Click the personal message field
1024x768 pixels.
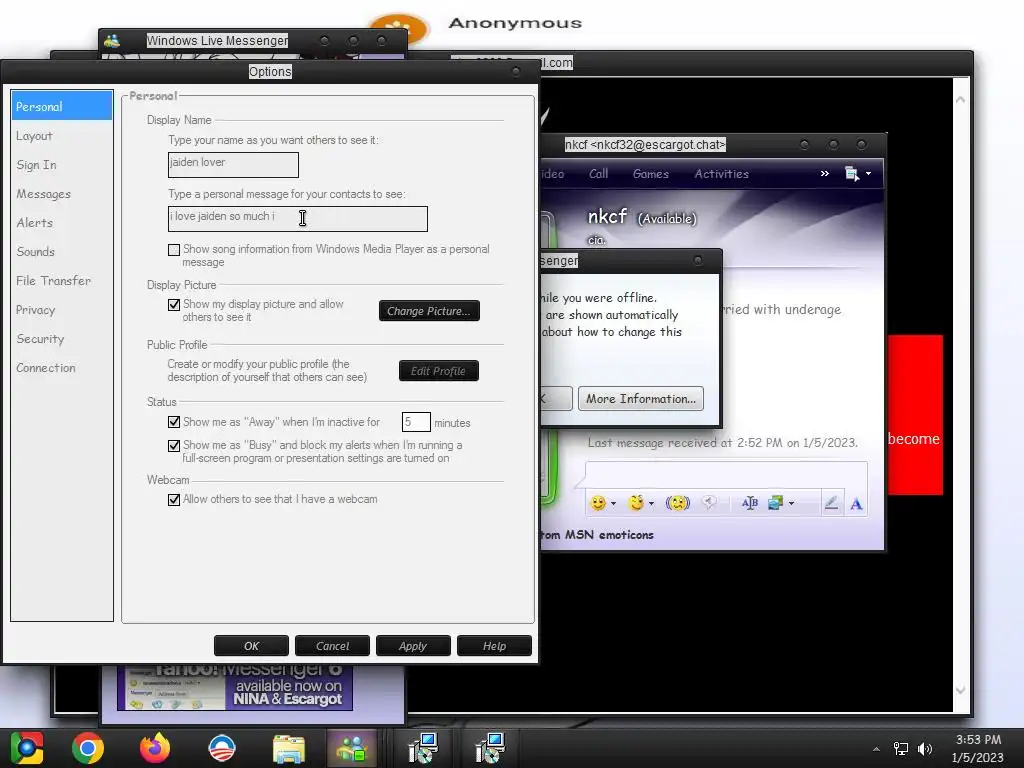(x=298, y=219)
